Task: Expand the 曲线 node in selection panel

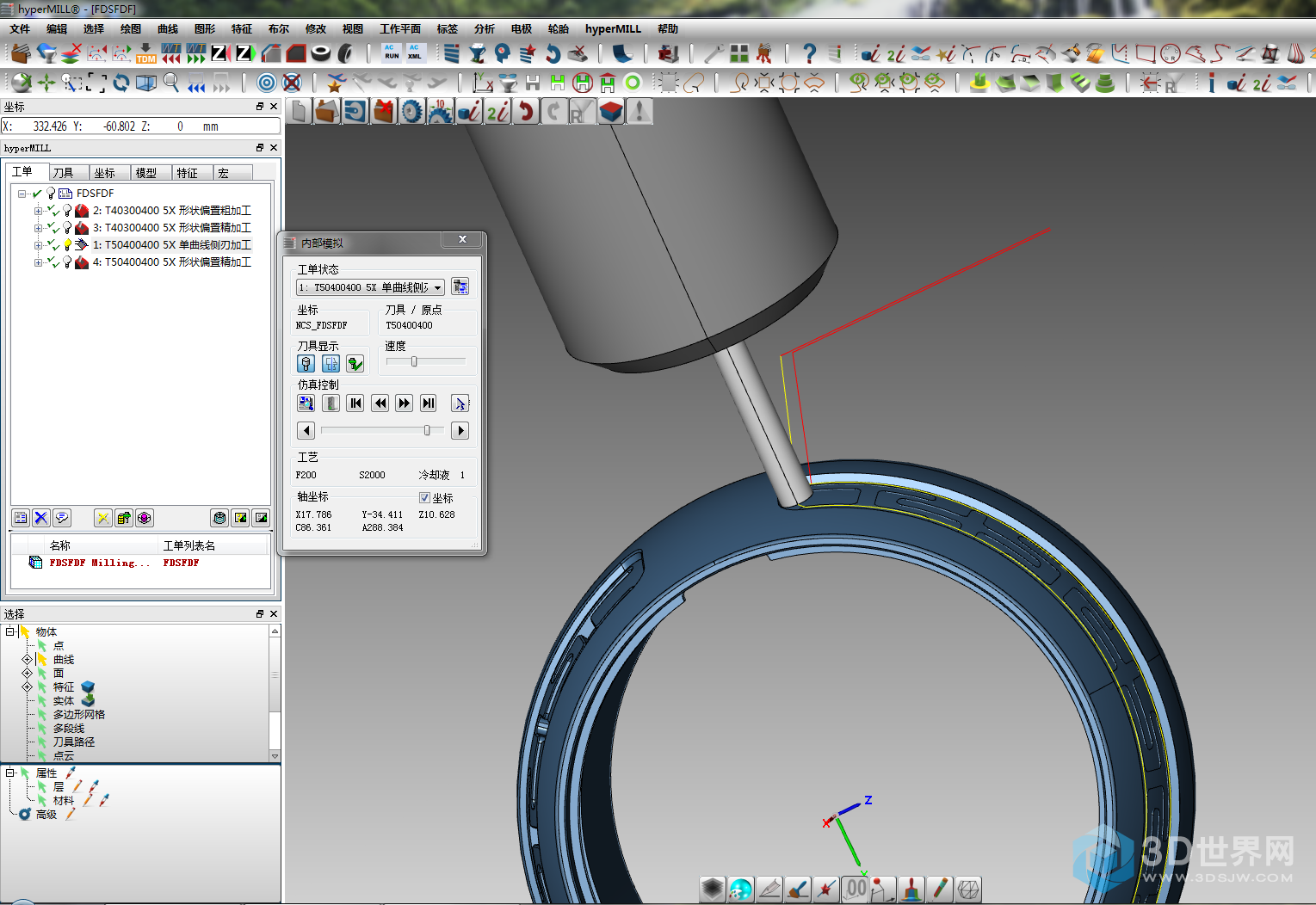Action: [27, 659]
